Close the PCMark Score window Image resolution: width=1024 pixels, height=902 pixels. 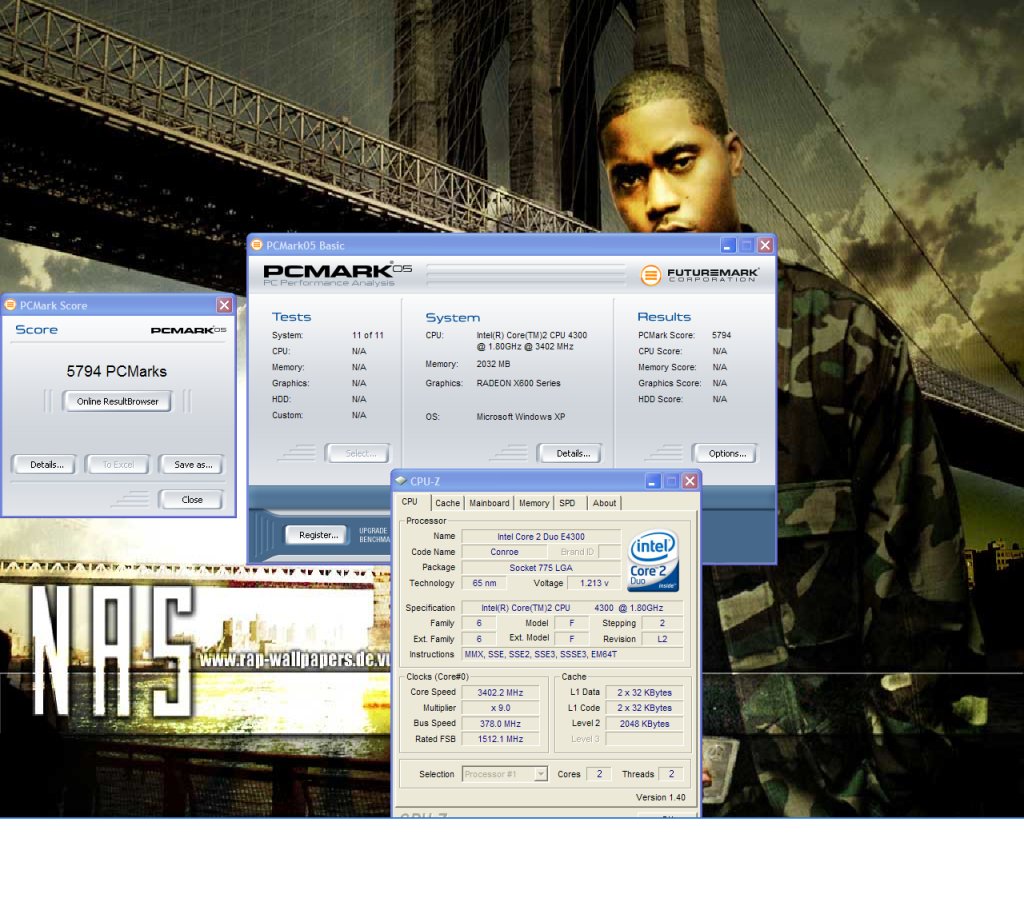pos(224,305)
